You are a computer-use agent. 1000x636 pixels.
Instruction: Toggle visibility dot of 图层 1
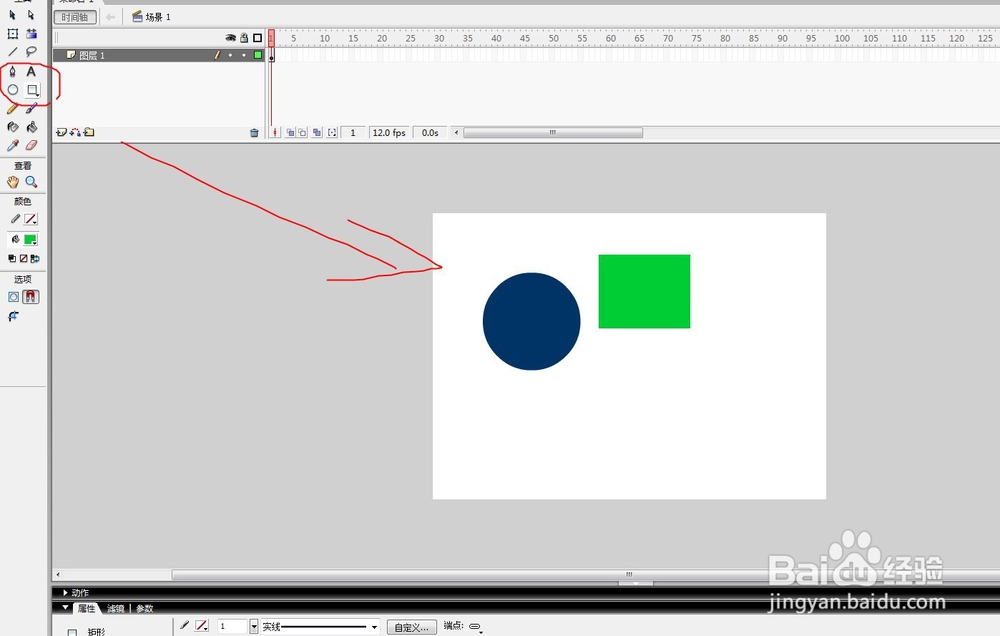[230, 55]
